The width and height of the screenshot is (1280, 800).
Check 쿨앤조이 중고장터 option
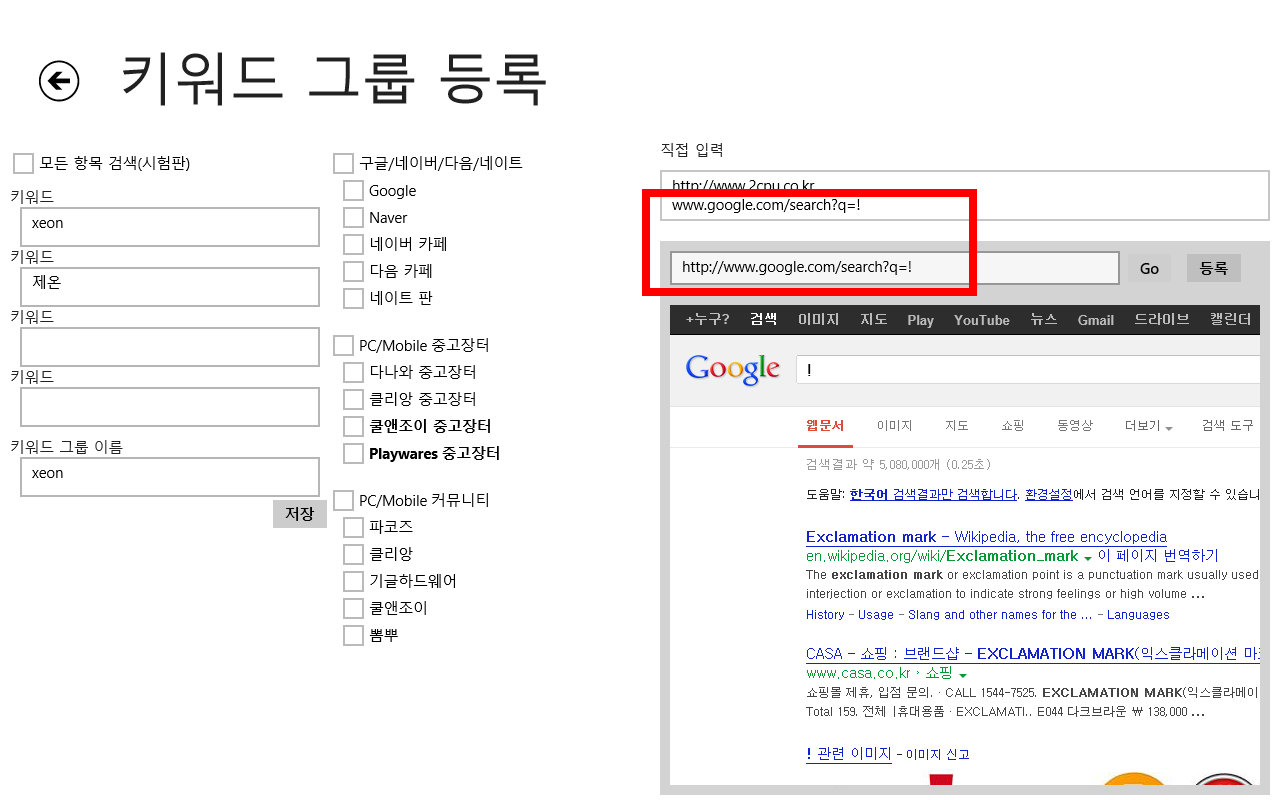point(353,426)
